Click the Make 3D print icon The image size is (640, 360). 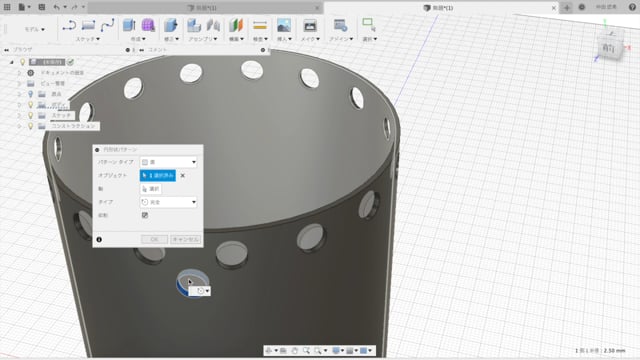[310, 25]
